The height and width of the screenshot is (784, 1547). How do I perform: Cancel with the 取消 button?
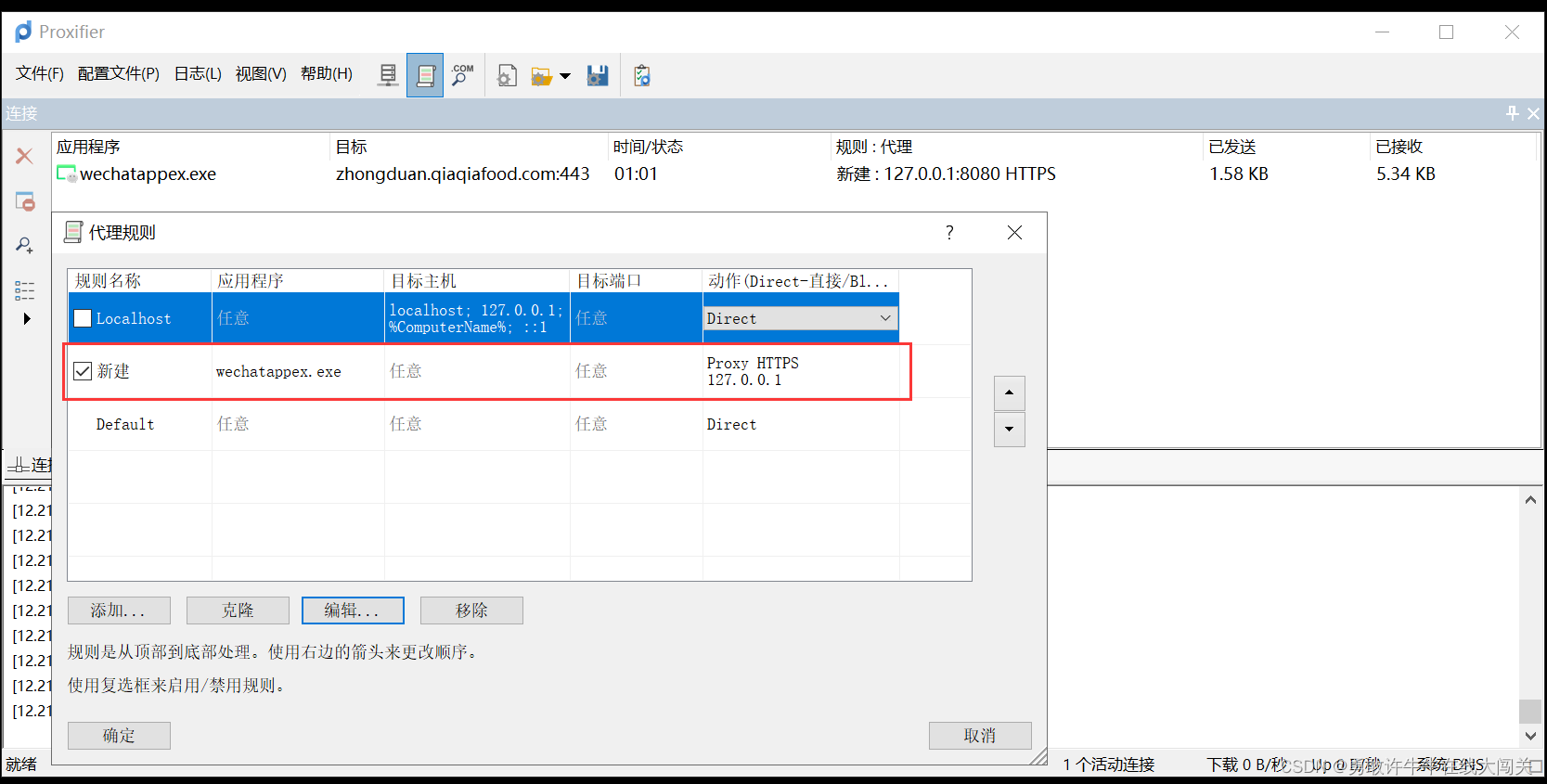coord(980,736)
